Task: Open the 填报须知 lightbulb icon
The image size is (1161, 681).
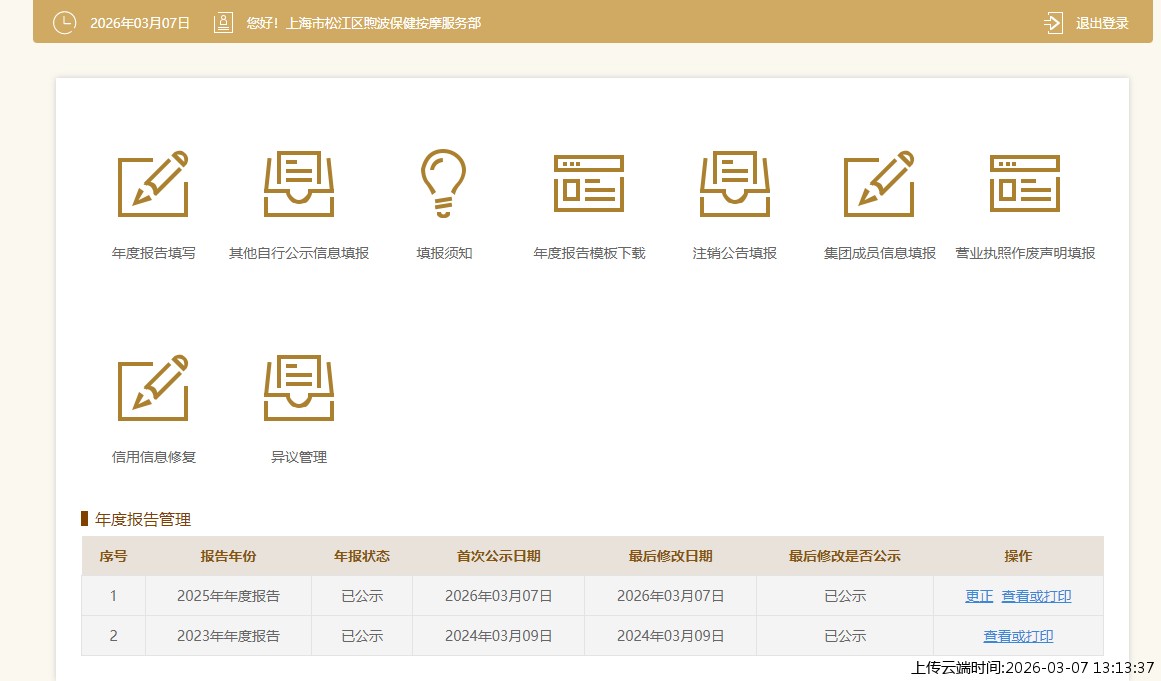Action: tap(443, 184)
